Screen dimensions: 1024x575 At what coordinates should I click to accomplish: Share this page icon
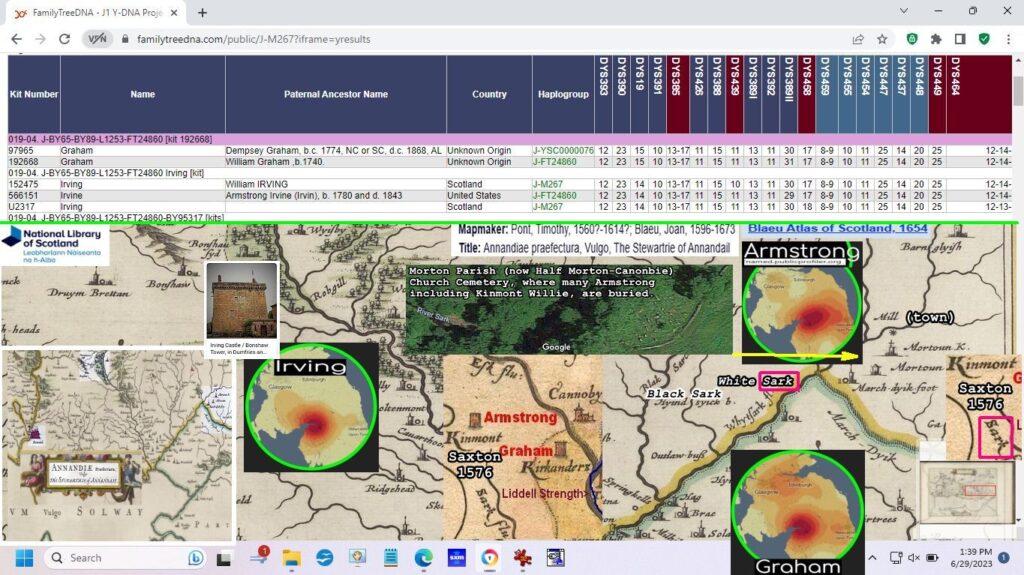[x=858, y=39]
